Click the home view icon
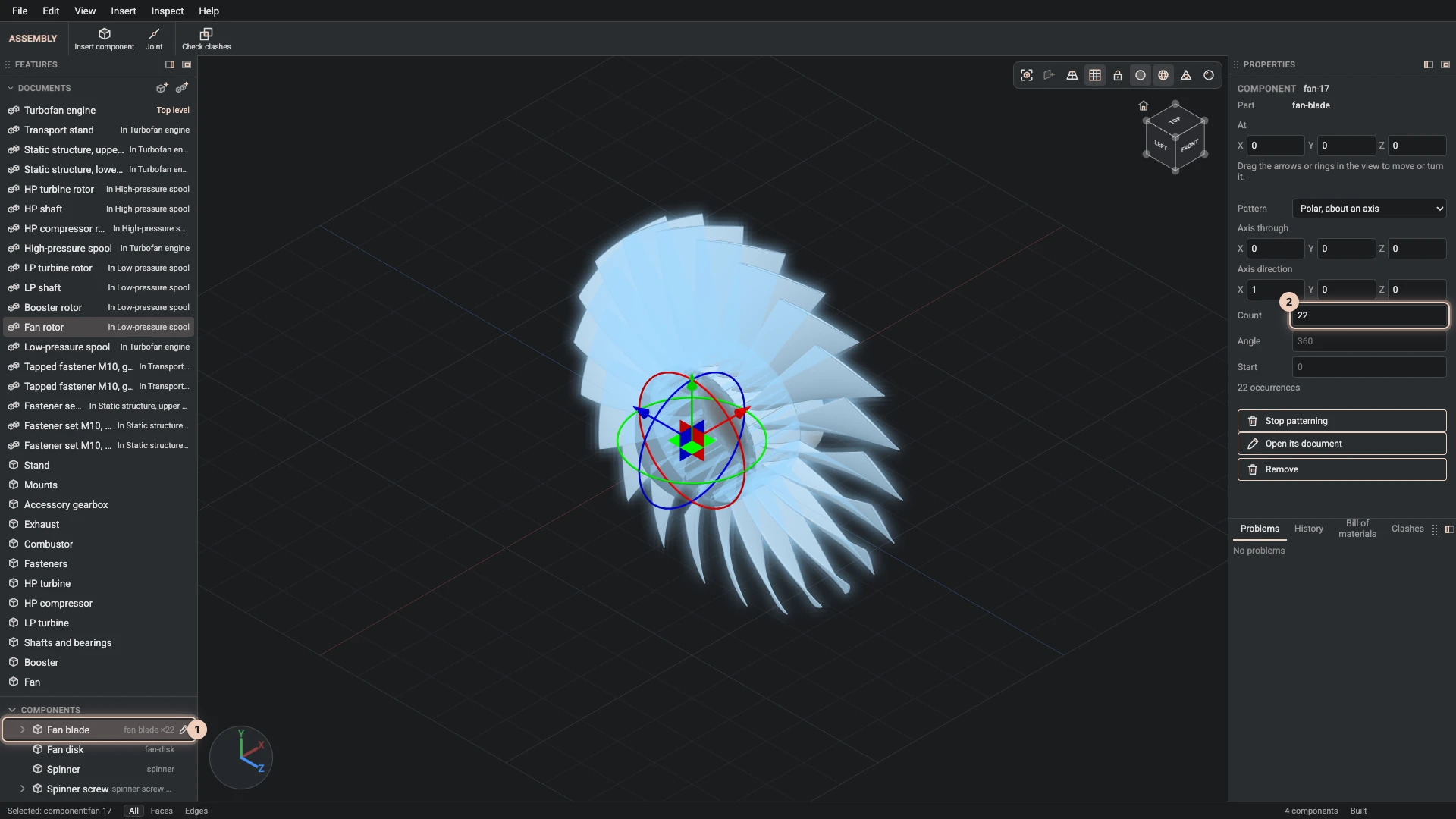The width and height of the screenshot is (1456, 819). [1144, 105]
